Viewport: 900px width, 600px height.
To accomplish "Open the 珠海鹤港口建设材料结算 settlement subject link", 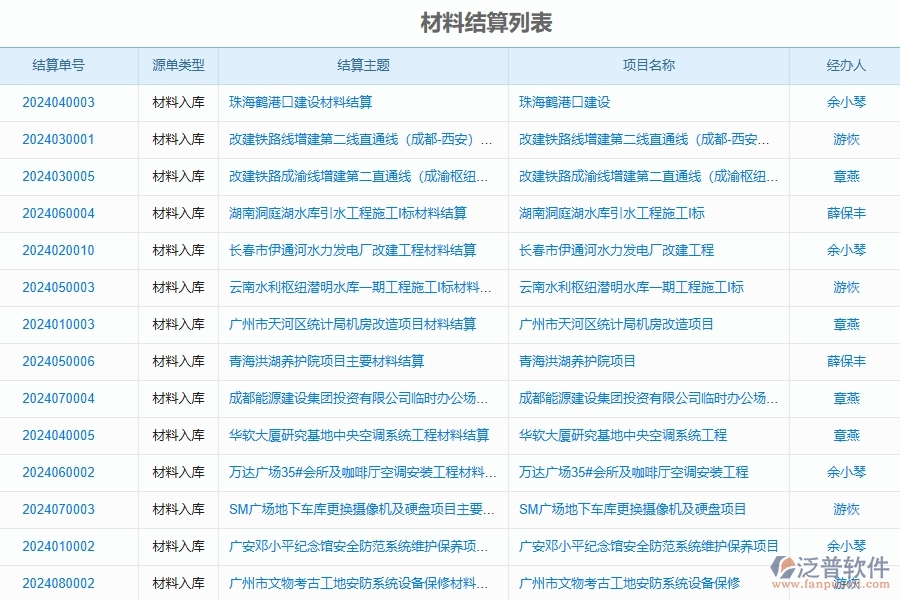I will (299, 102).
